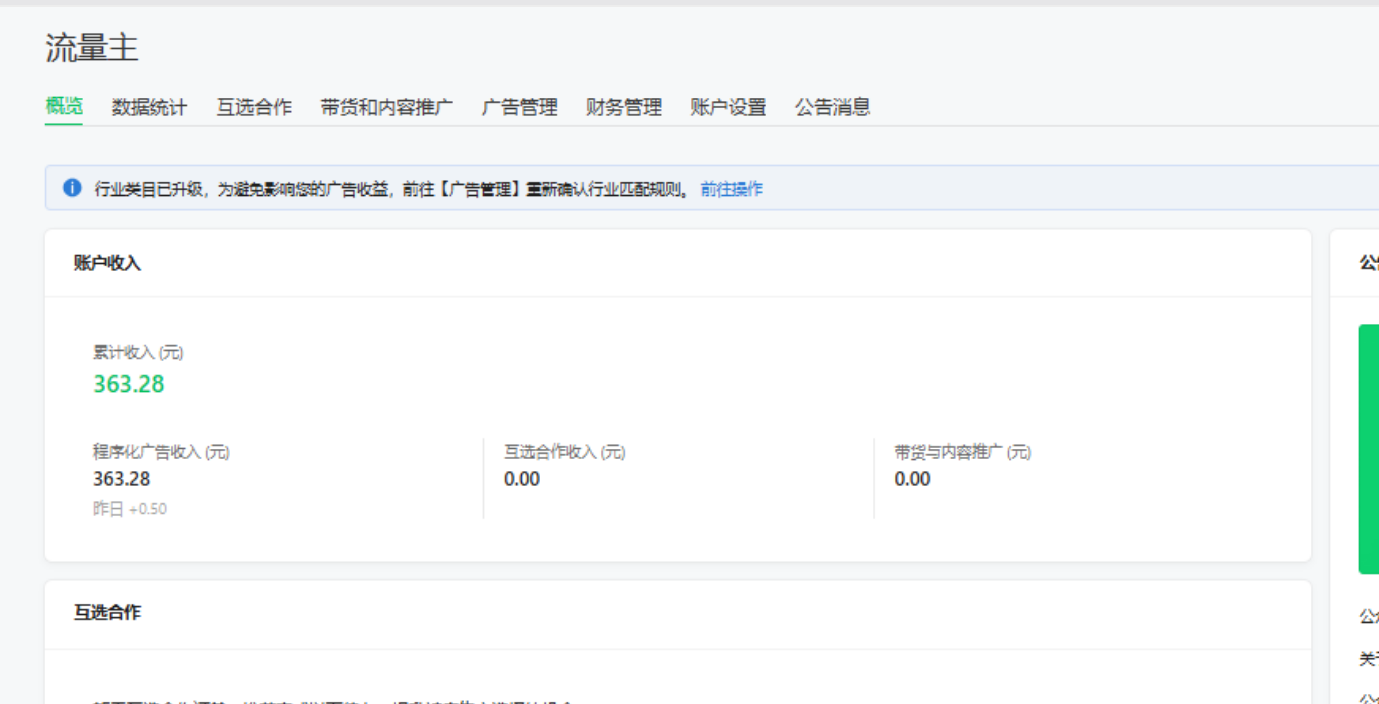Click the 流量主 page title

click(92, 49)
